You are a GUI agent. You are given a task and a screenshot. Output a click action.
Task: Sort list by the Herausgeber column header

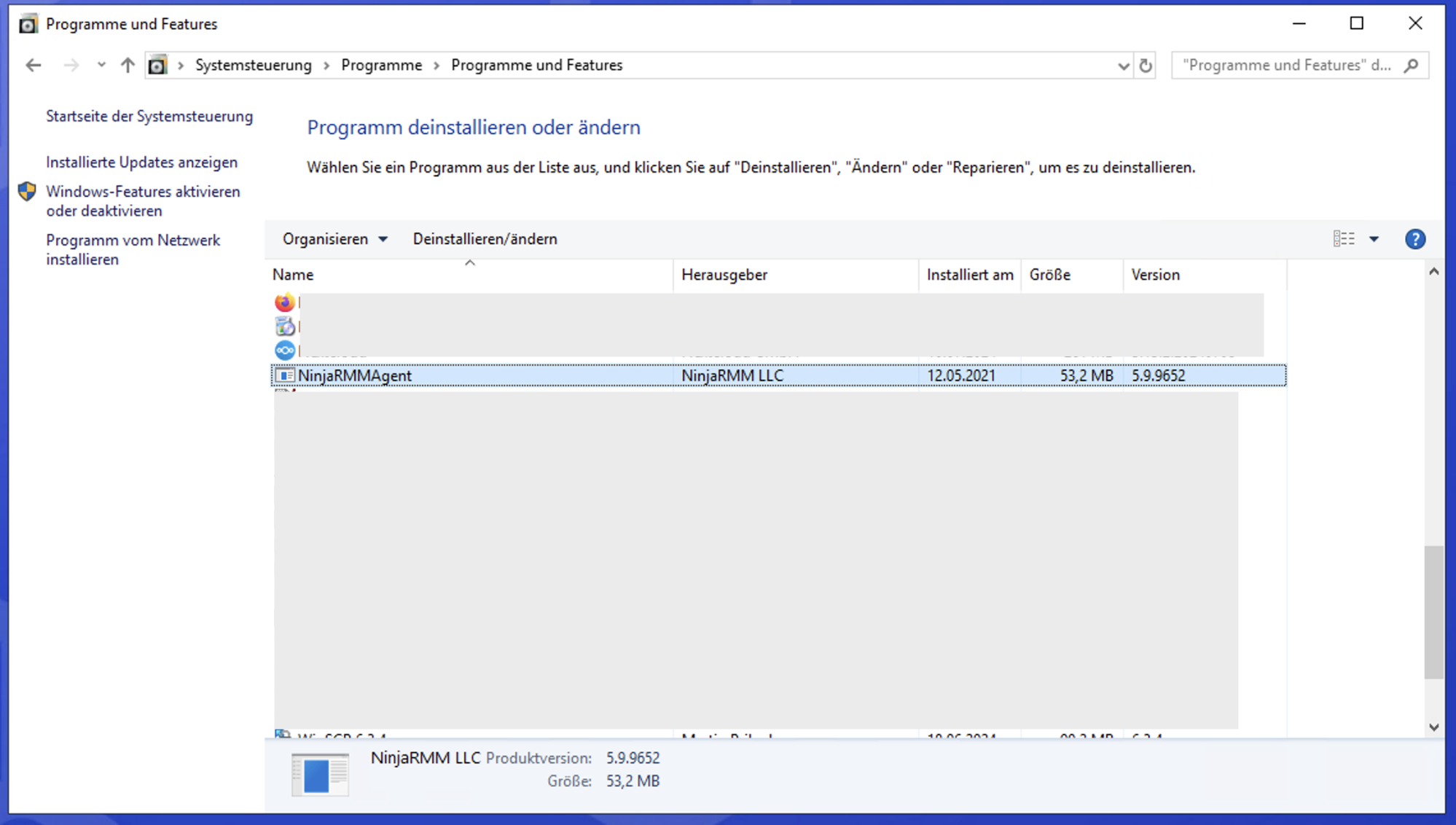pyautogui.click(x=796, y=275)
